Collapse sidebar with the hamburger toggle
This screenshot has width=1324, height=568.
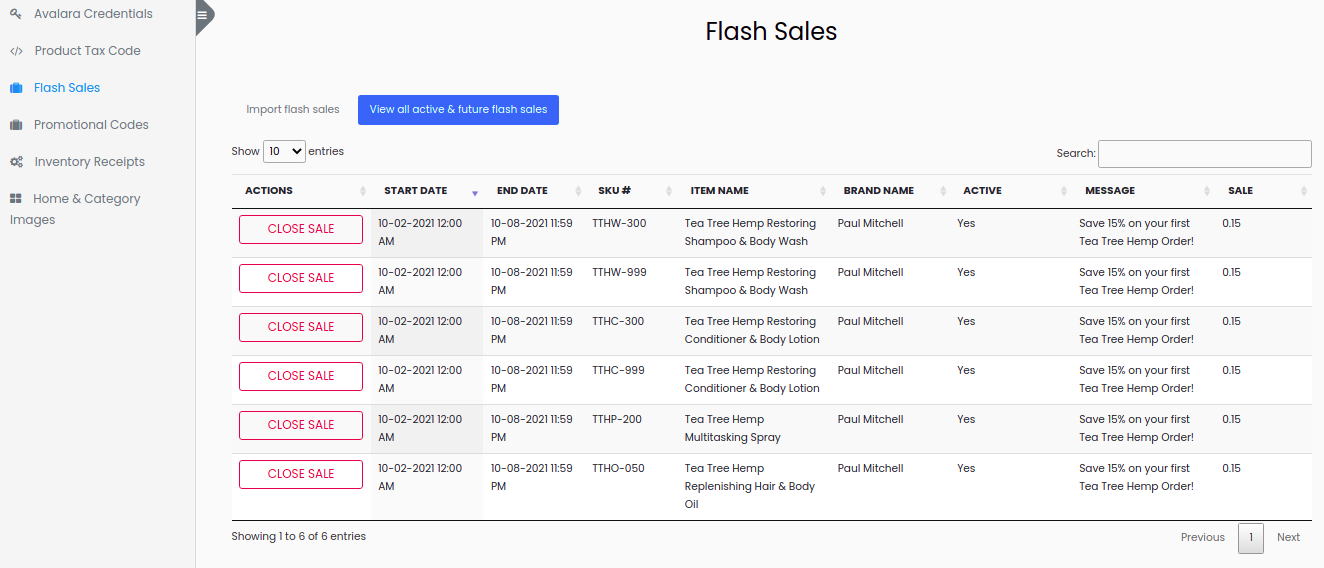point(202,15)
